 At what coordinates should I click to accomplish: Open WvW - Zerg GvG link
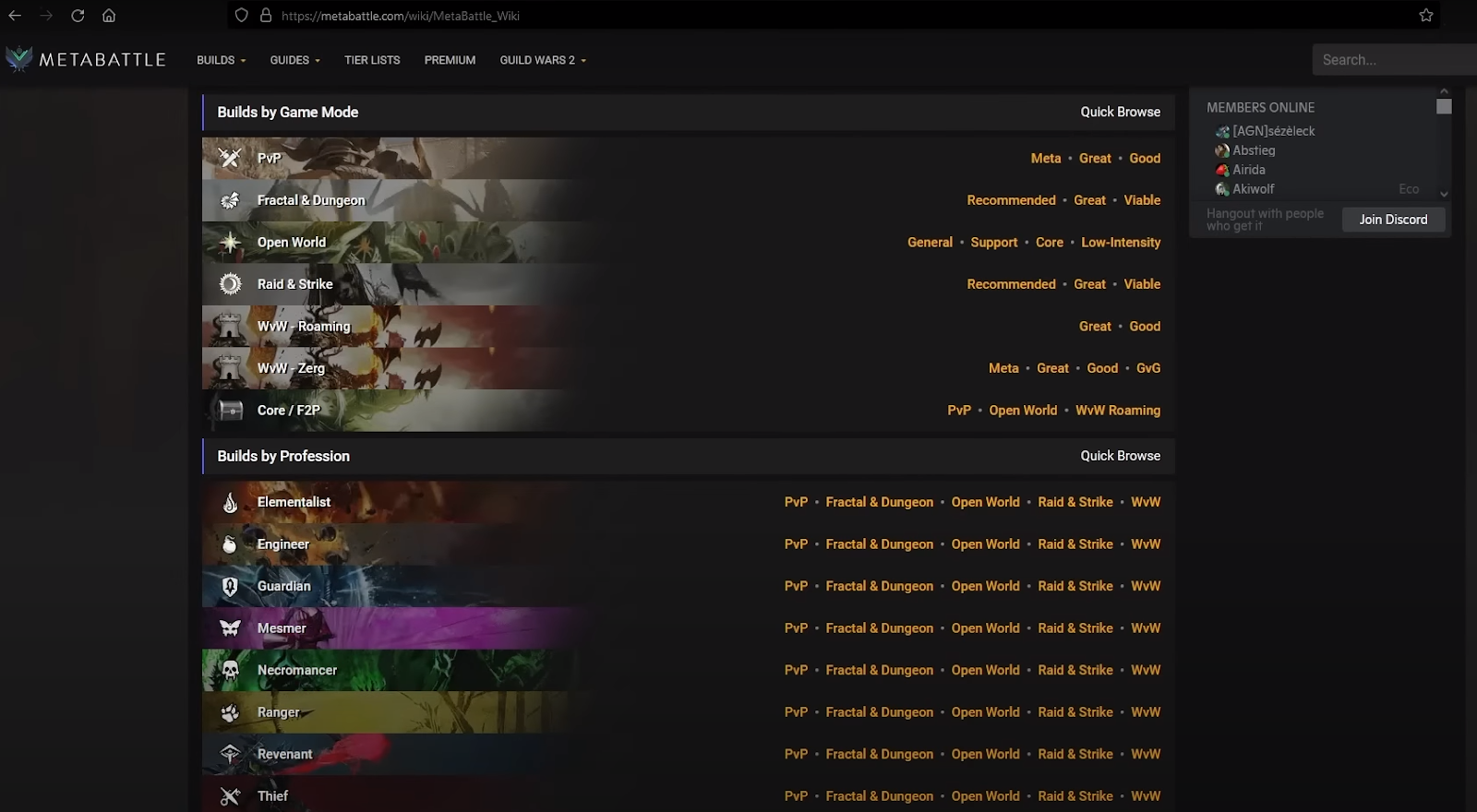(1148, 368)
